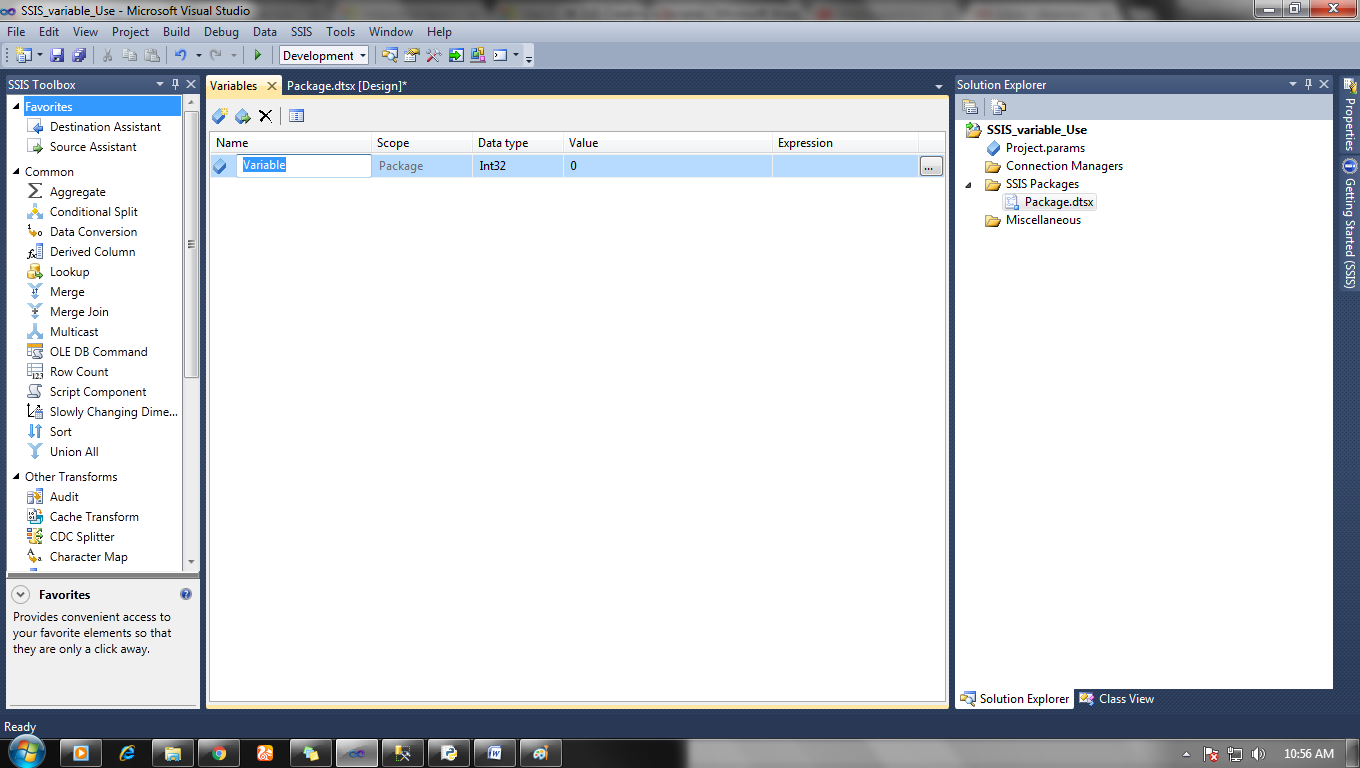Open the Debug menu
The height and width of the screenshot is (768, 1360).
pyautogui.click(x=222, y=32)
